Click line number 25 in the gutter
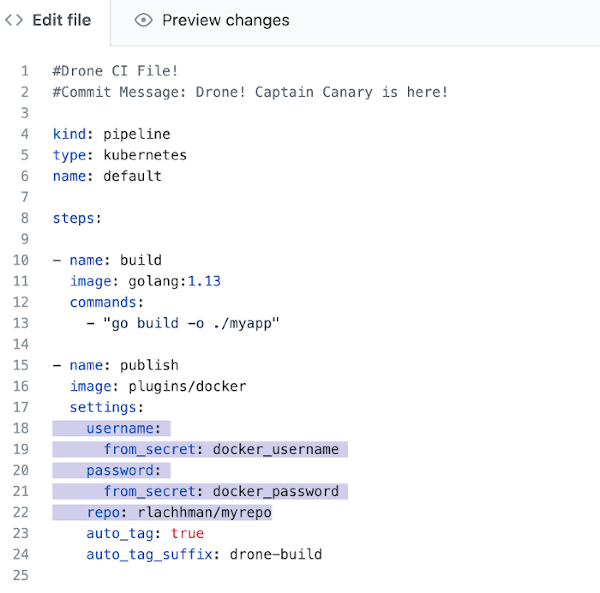Screen dimensions: 600x593 [x=21, y=575]
